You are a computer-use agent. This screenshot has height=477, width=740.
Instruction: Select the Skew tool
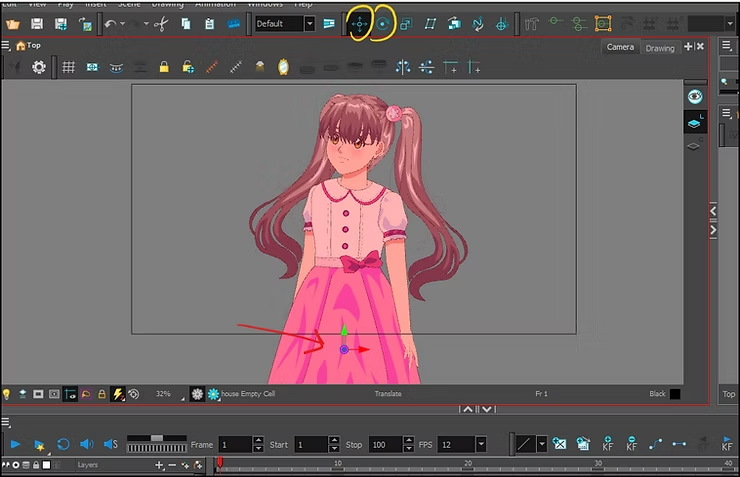[430, 24]
